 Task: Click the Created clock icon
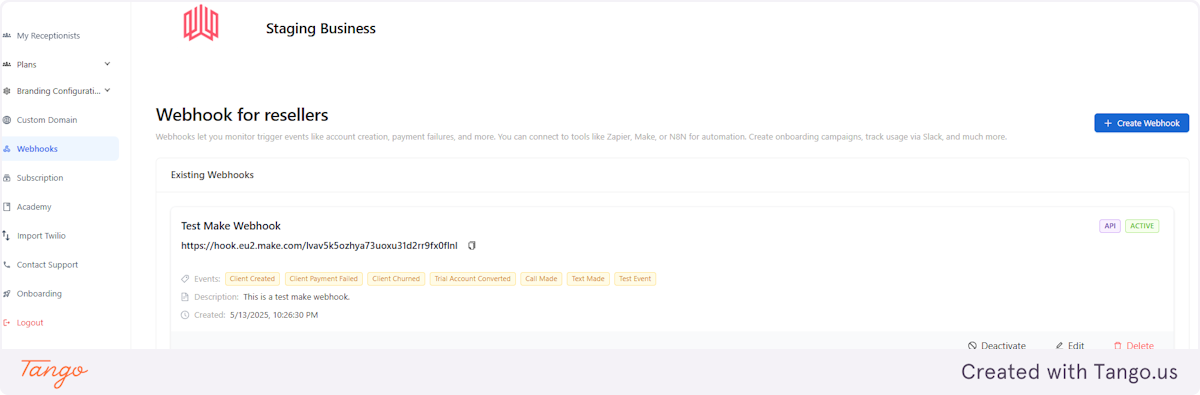[185, 315]
